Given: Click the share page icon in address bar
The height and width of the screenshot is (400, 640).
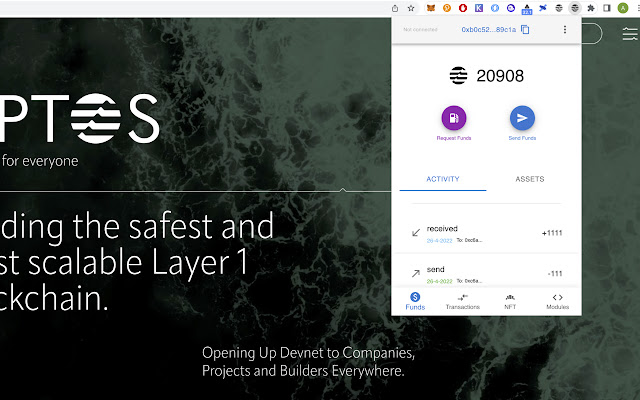Looking at the screenshot, I should (395, 8).
